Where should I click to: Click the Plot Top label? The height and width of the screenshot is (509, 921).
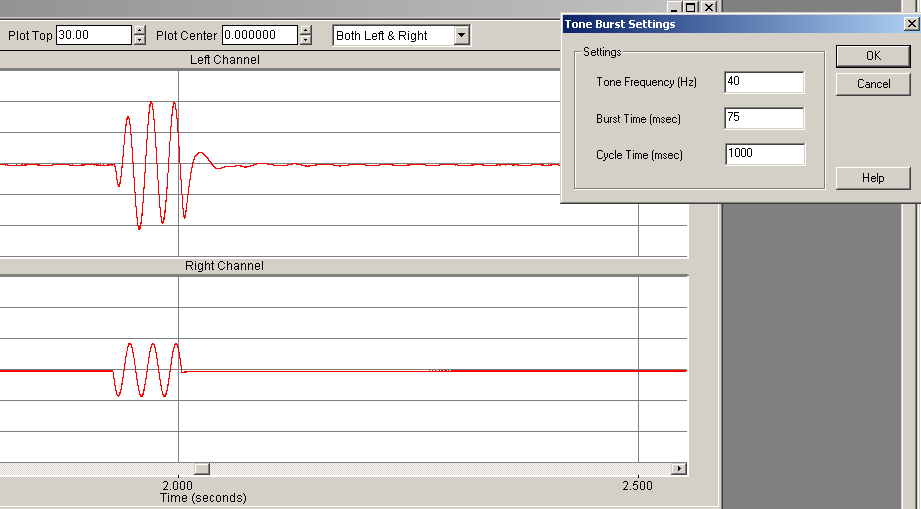tap(30, 36)
